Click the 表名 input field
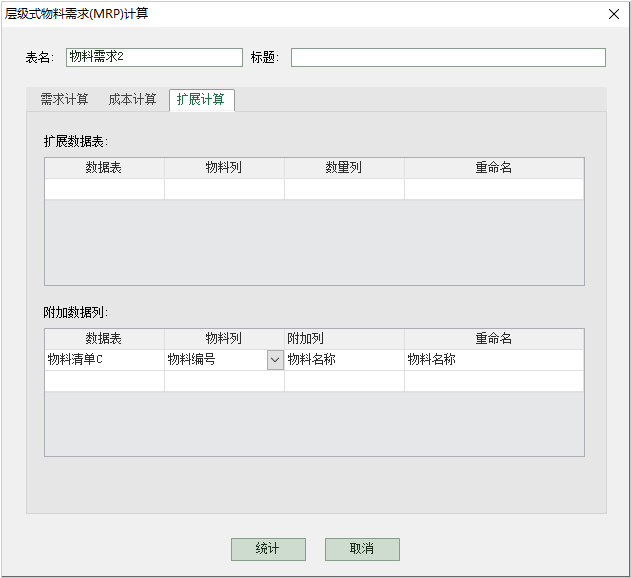 154,58
